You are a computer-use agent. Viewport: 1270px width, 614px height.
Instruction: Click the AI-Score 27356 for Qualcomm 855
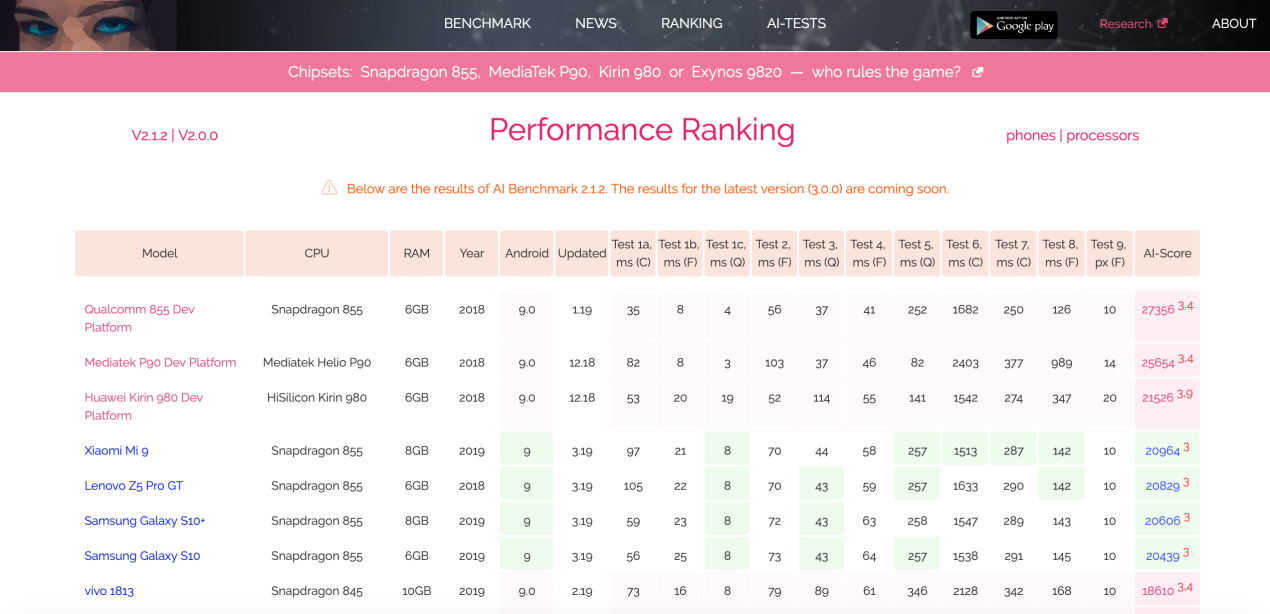coord(1158,310)
